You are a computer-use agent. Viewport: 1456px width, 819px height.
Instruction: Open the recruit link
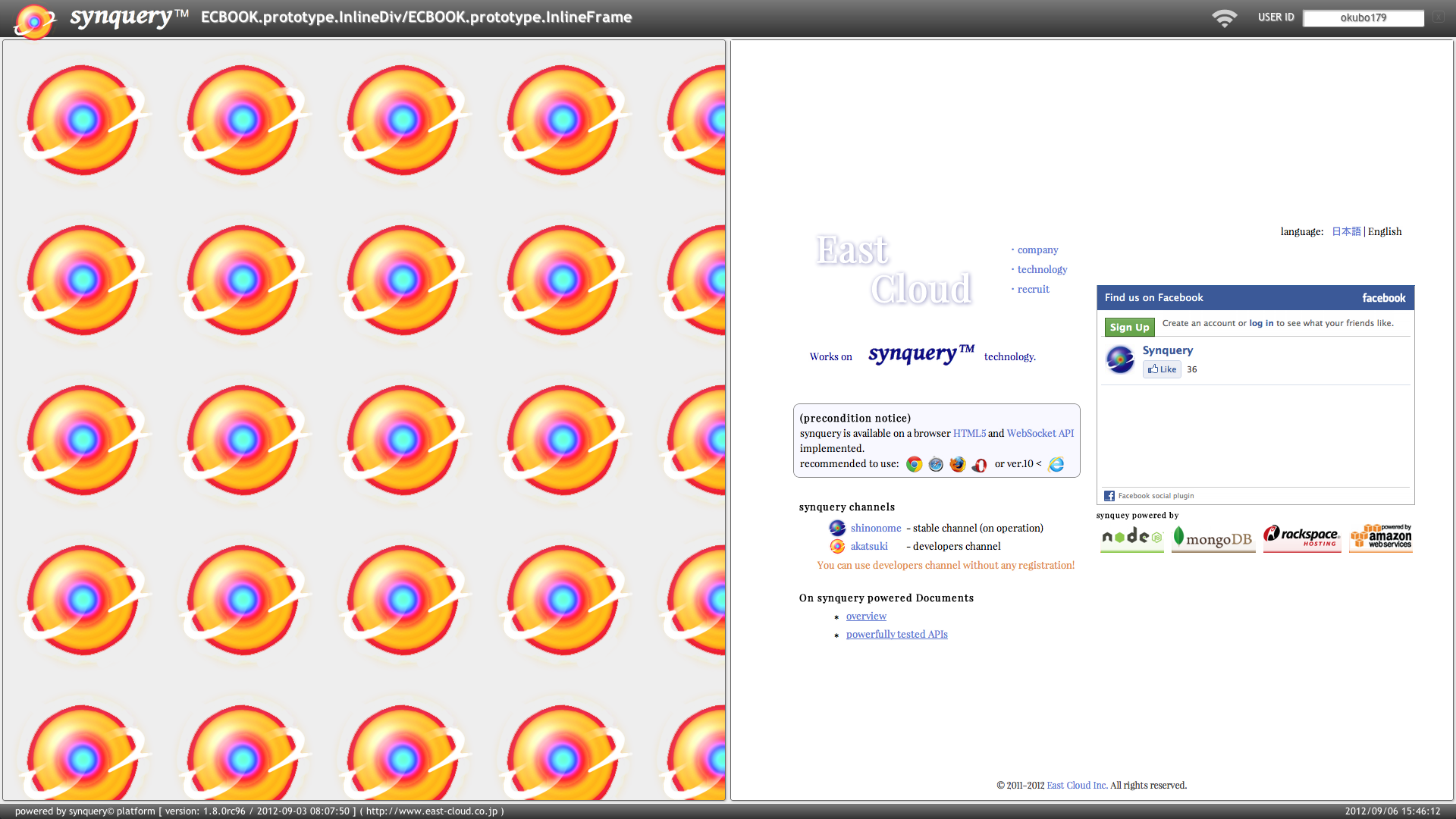tap(1033, 289)
